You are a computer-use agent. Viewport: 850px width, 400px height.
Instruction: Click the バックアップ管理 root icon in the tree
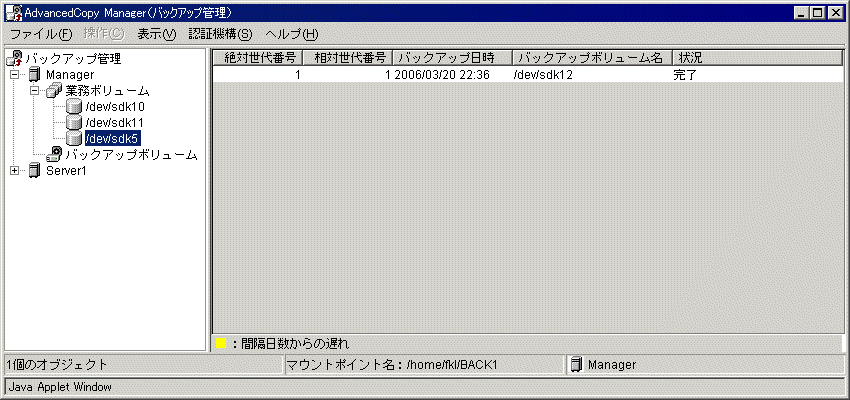16,58
